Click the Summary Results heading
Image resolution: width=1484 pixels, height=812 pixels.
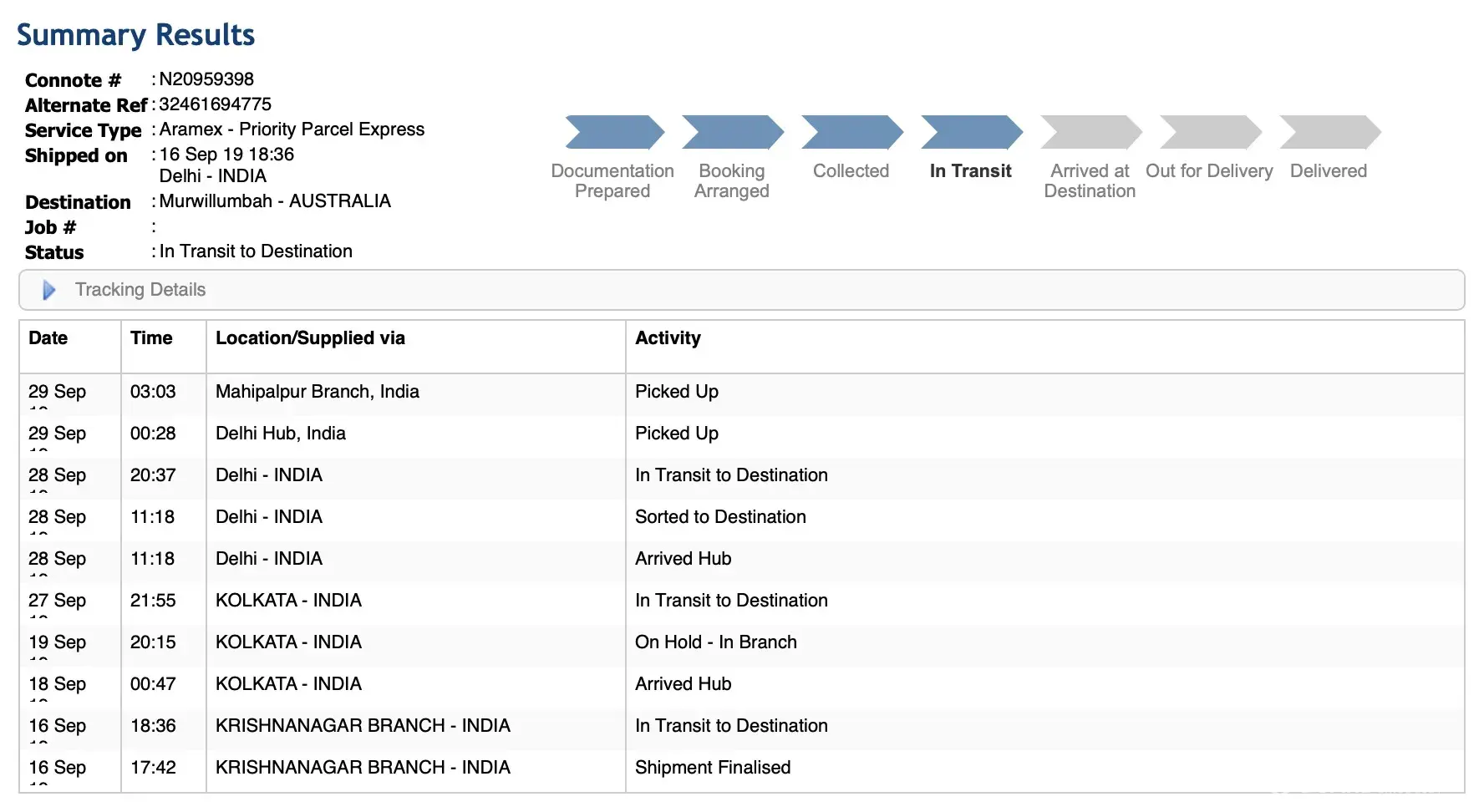click(x=135, y=35)
